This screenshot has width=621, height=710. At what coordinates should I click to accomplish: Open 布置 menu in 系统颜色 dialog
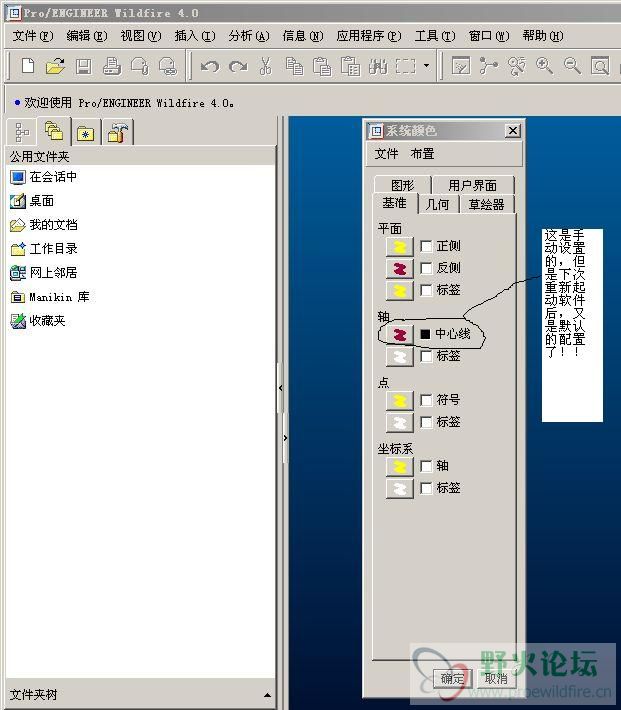(x=422, y=154)
